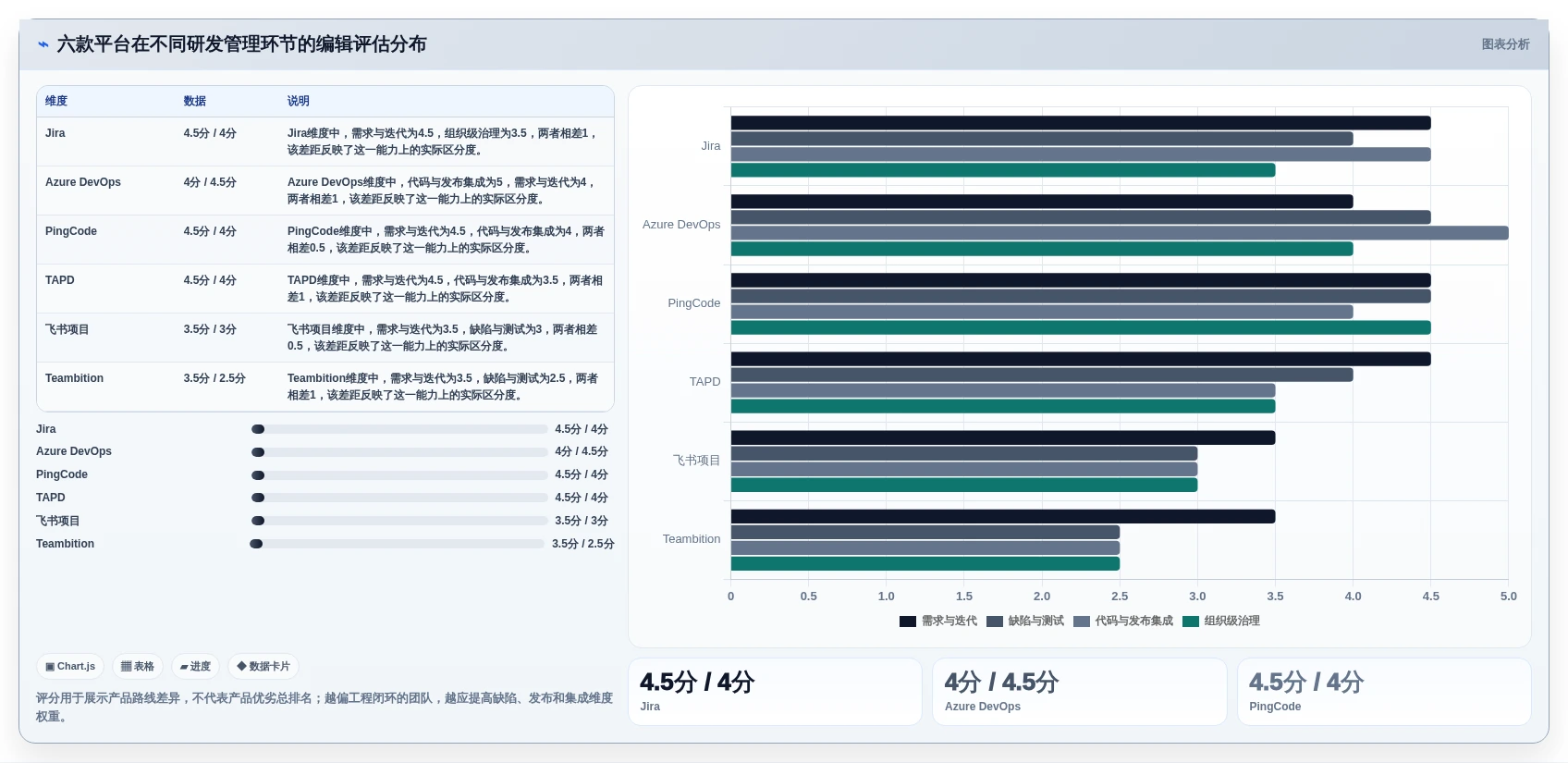1568x763 pixels.
Task: Click the PingCode chart axis label
Action: (x=694, y=303)
